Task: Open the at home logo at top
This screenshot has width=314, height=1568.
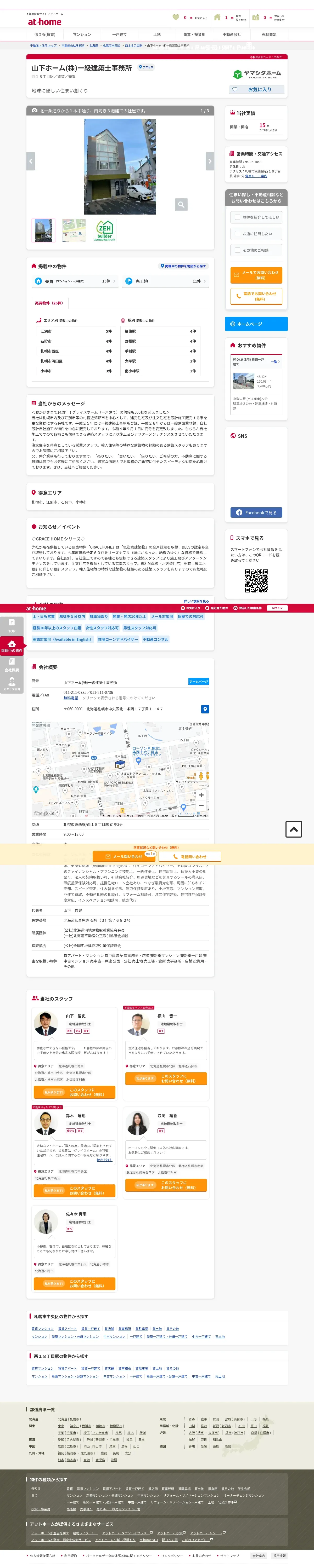Action: 44,21
